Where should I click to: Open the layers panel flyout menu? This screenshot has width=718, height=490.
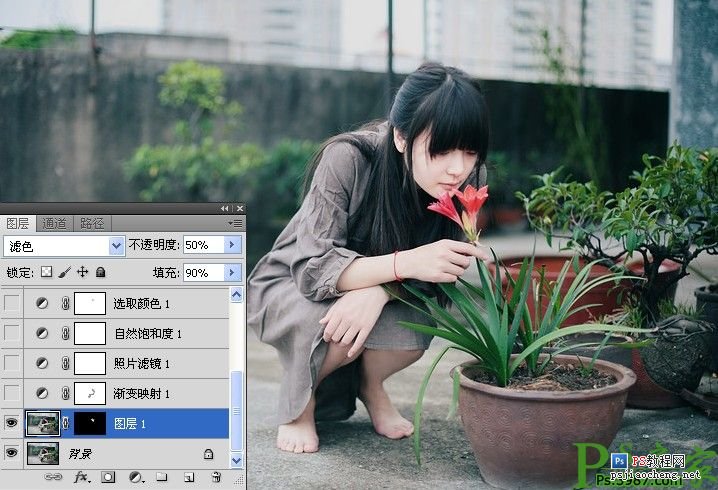coord(235,223)
